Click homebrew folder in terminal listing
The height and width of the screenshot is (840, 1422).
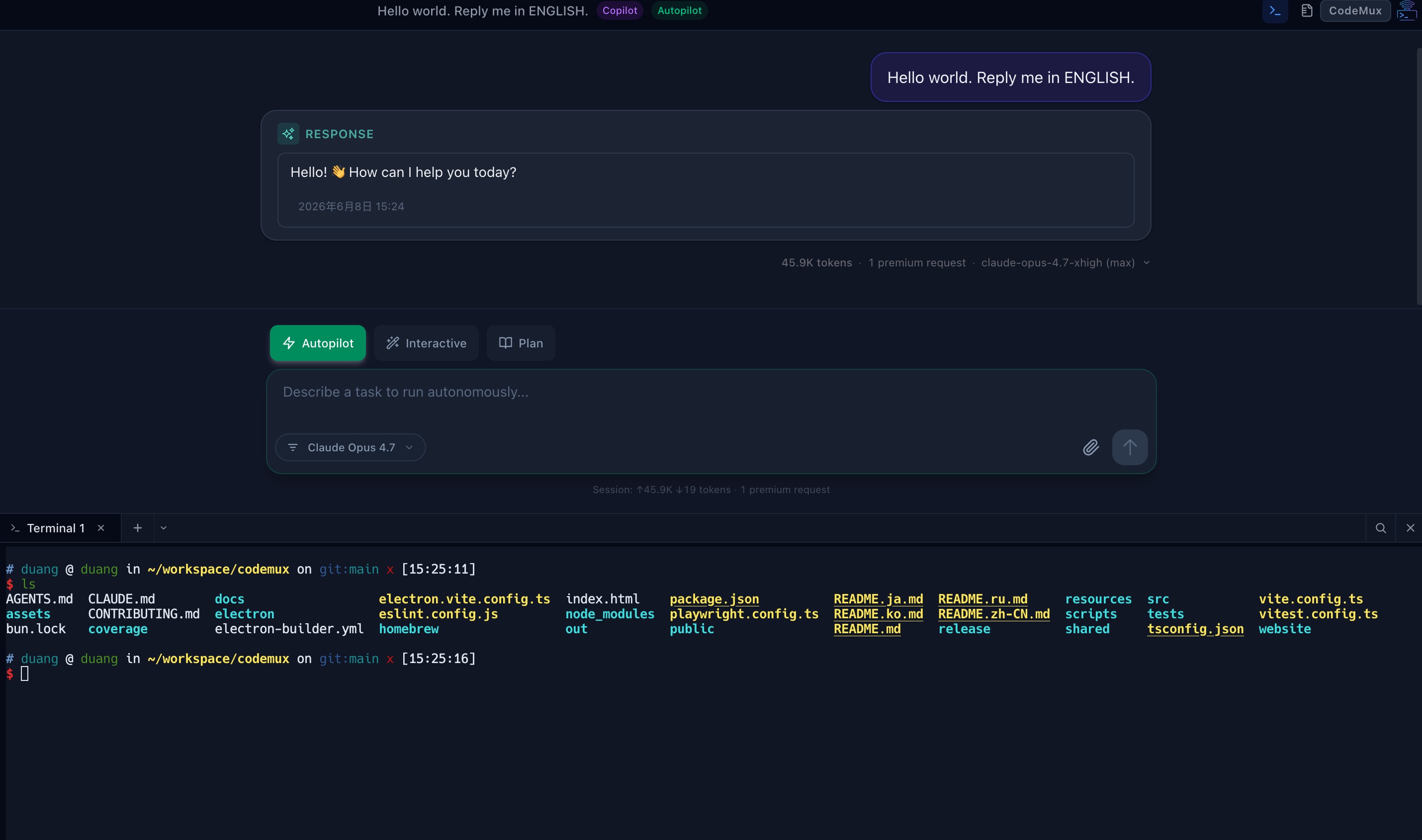point(409,629)
